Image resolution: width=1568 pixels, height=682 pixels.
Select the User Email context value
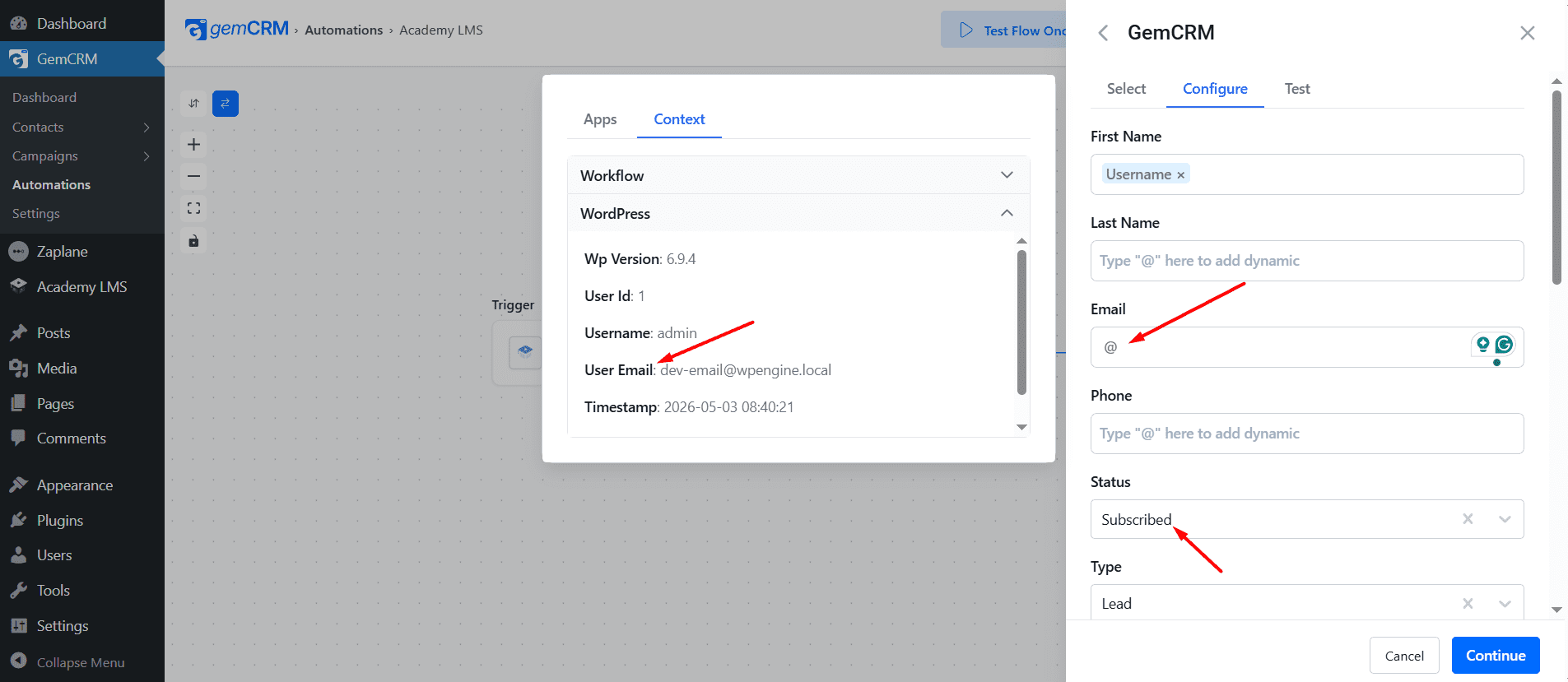pos(708,370)
